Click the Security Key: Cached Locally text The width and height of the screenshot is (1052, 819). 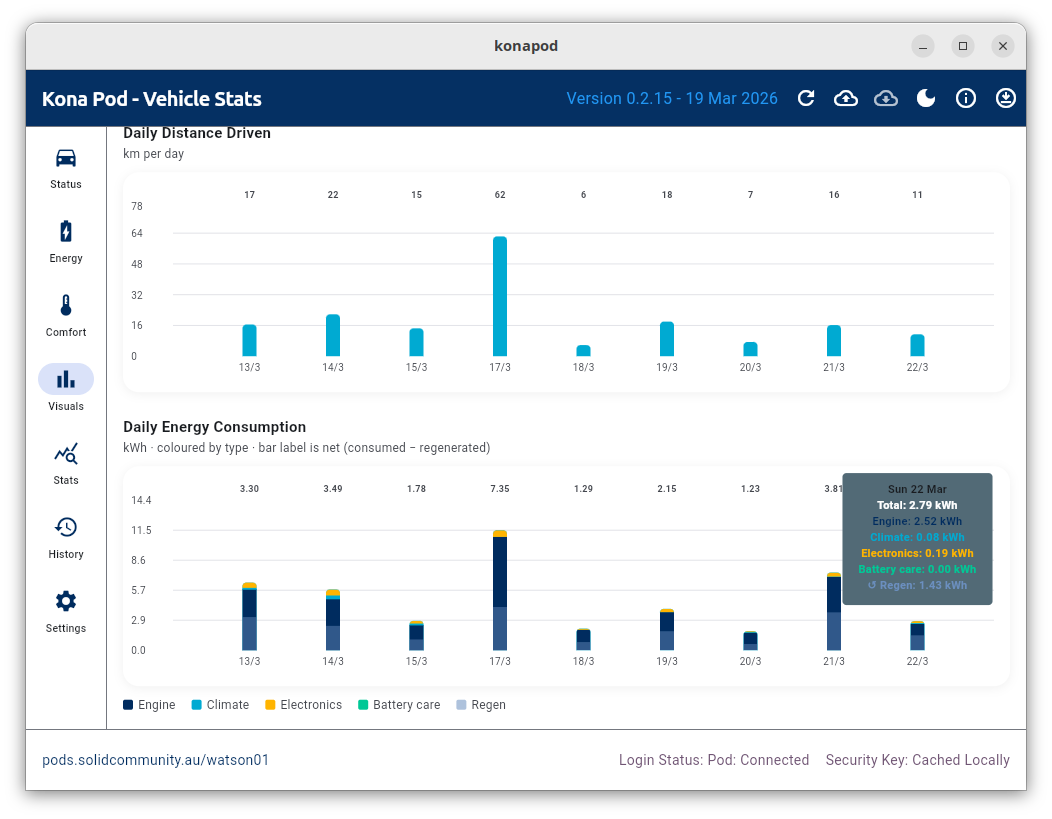coord(917,760)
